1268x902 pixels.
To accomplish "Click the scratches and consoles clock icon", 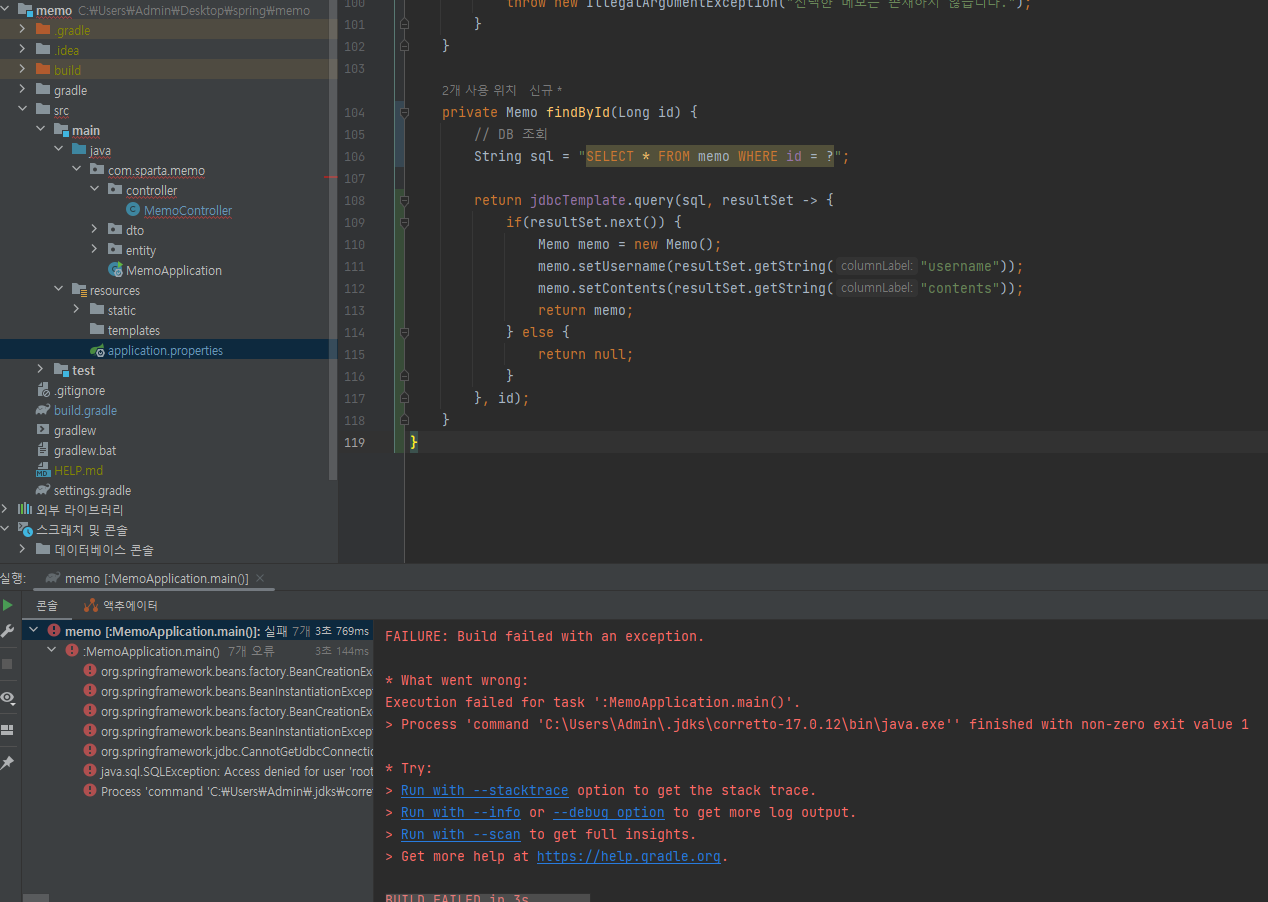I will coord(25,529).
